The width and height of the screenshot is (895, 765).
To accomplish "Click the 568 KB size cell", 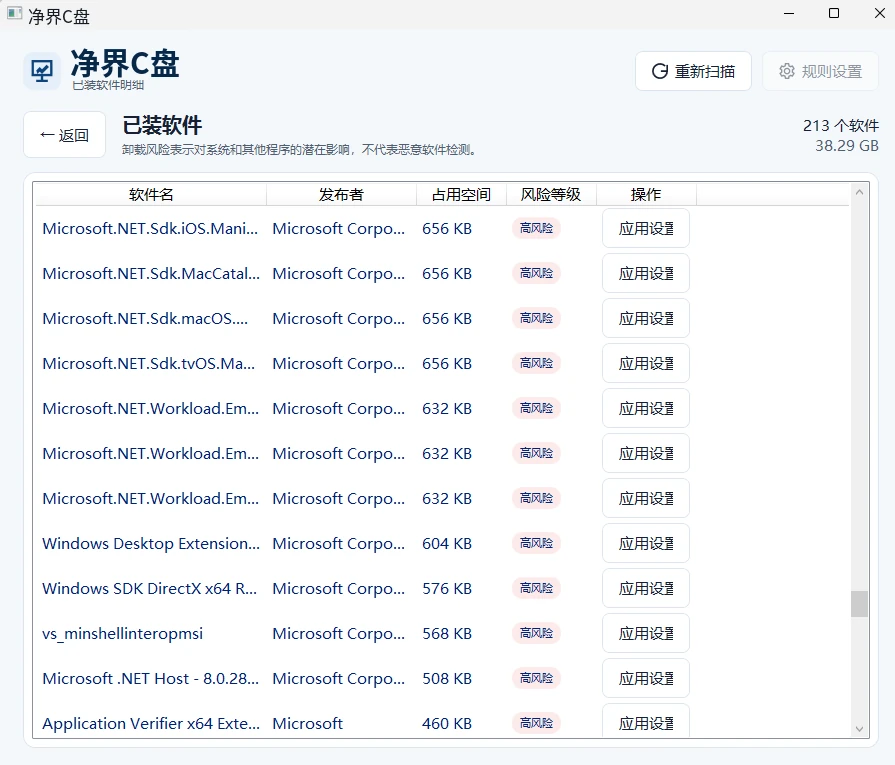I will click(447, 634).
